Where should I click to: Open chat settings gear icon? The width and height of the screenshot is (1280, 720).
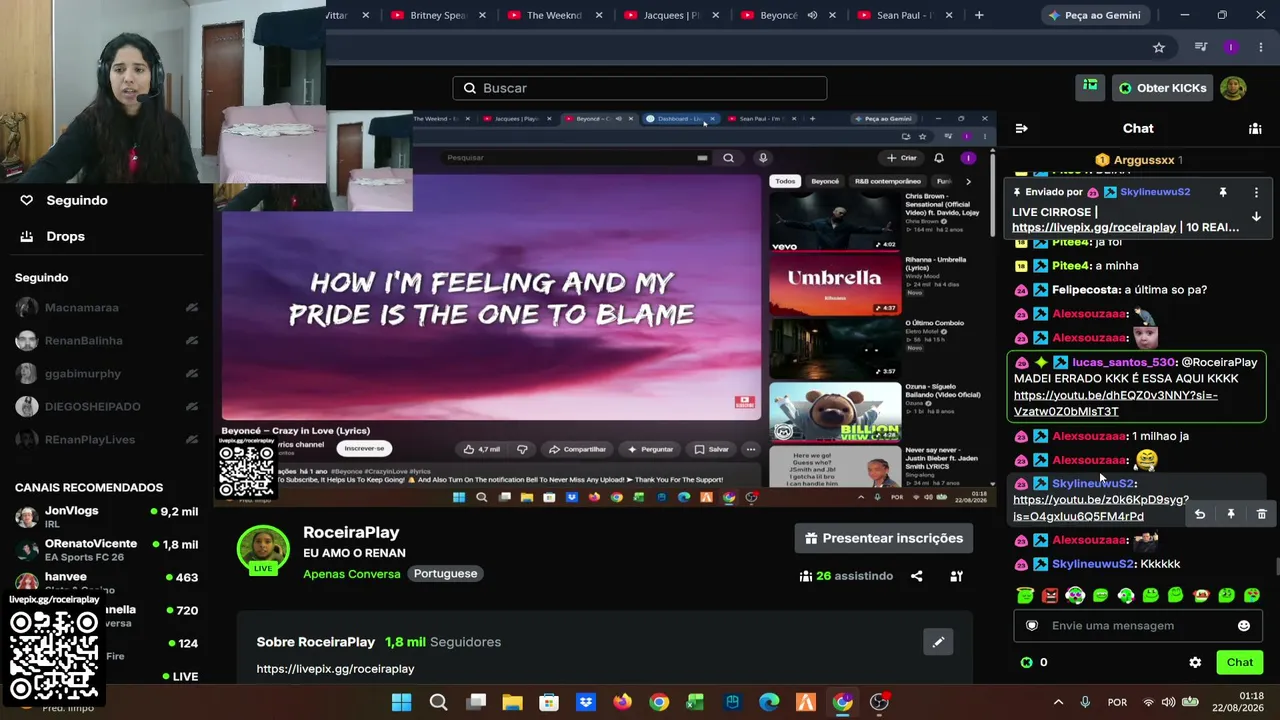[1195, 662]
